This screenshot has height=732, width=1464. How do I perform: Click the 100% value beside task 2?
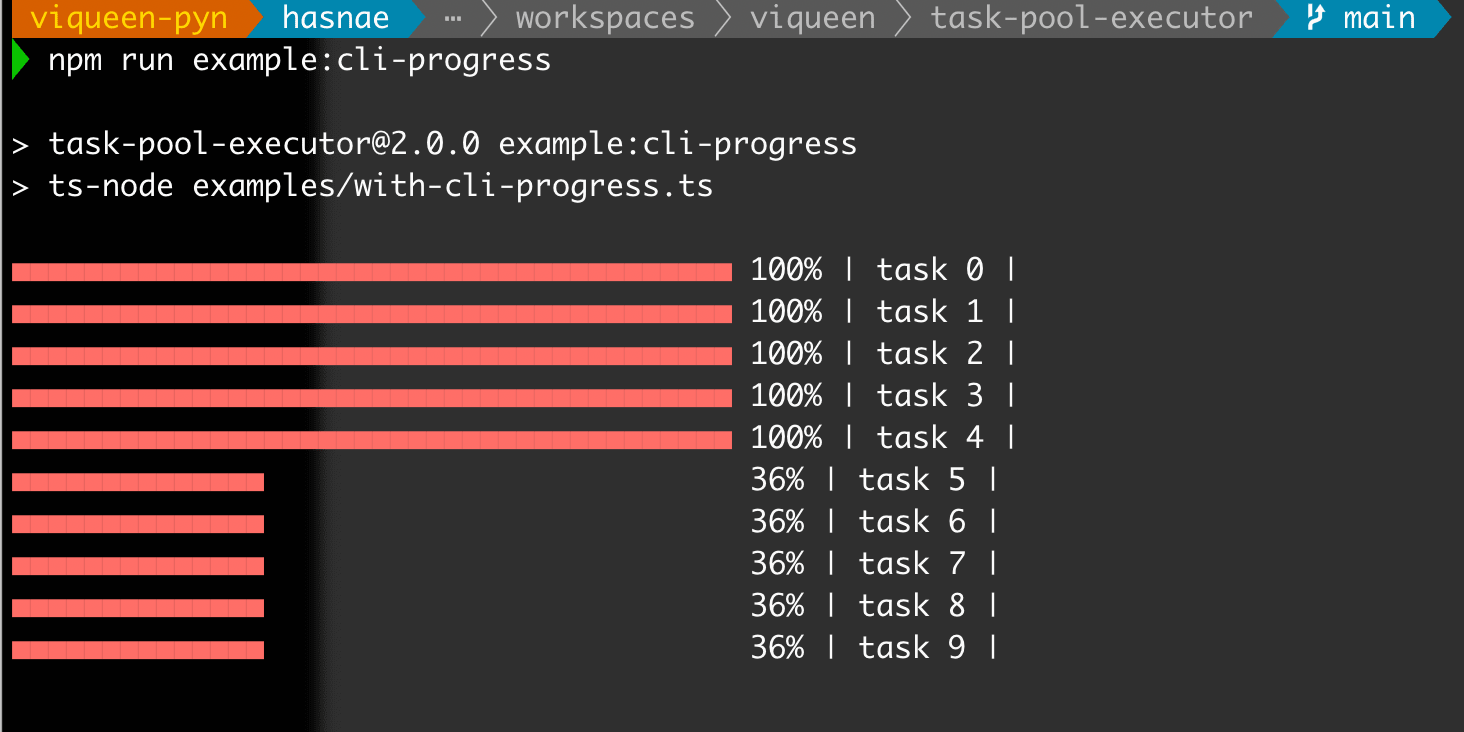click(787, 354)
